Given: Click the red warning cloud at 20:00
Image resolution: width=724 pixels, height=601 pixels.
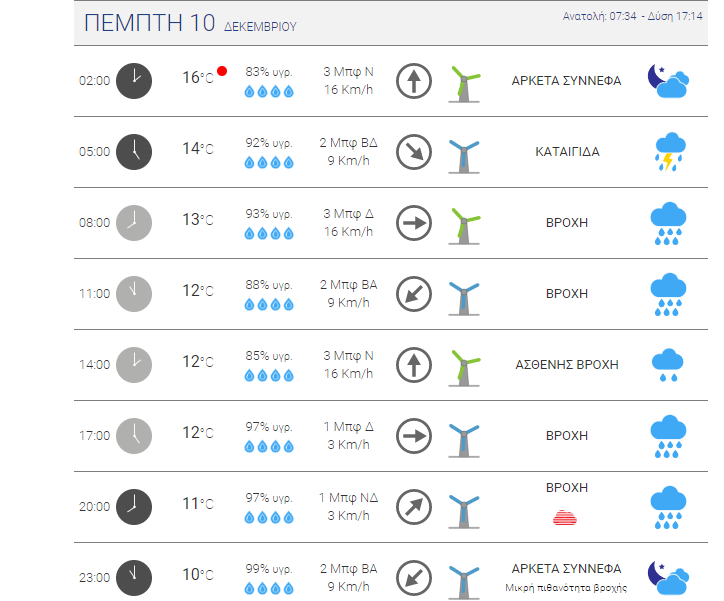Looking at the screenshot, I should pos(565,517).
